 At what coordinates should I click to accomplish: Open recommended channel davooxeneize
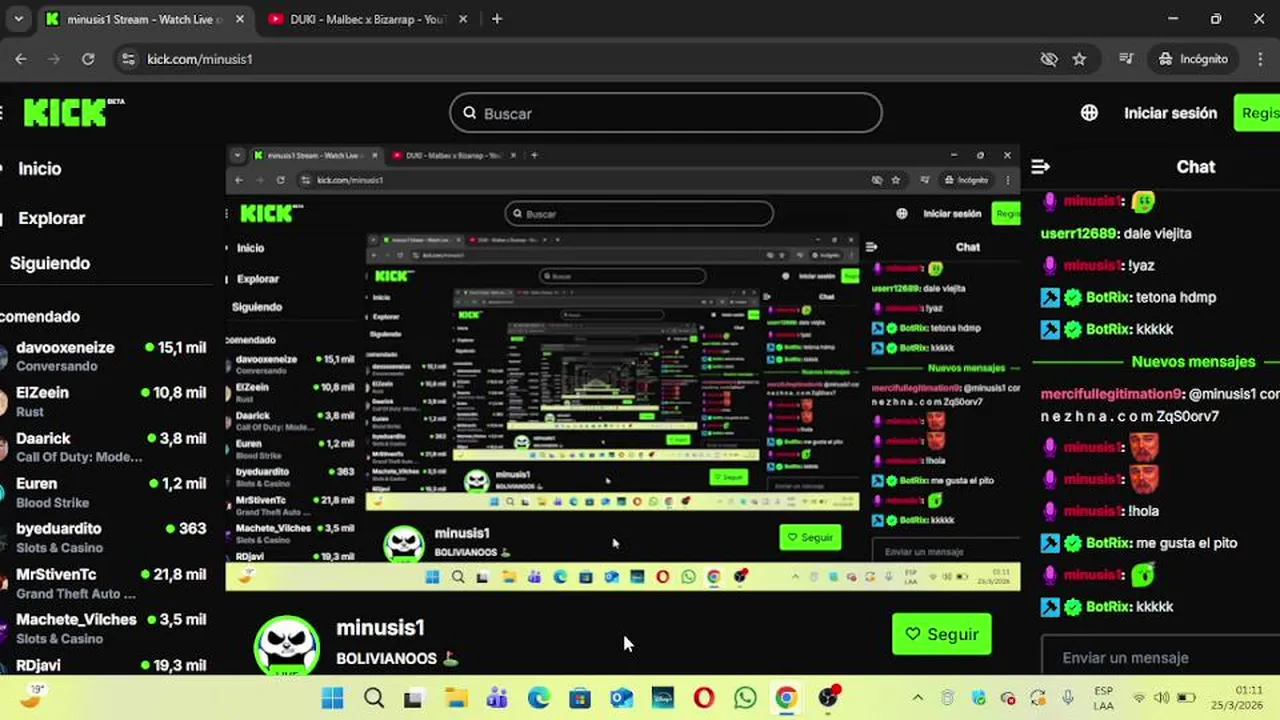pos(104,356)
